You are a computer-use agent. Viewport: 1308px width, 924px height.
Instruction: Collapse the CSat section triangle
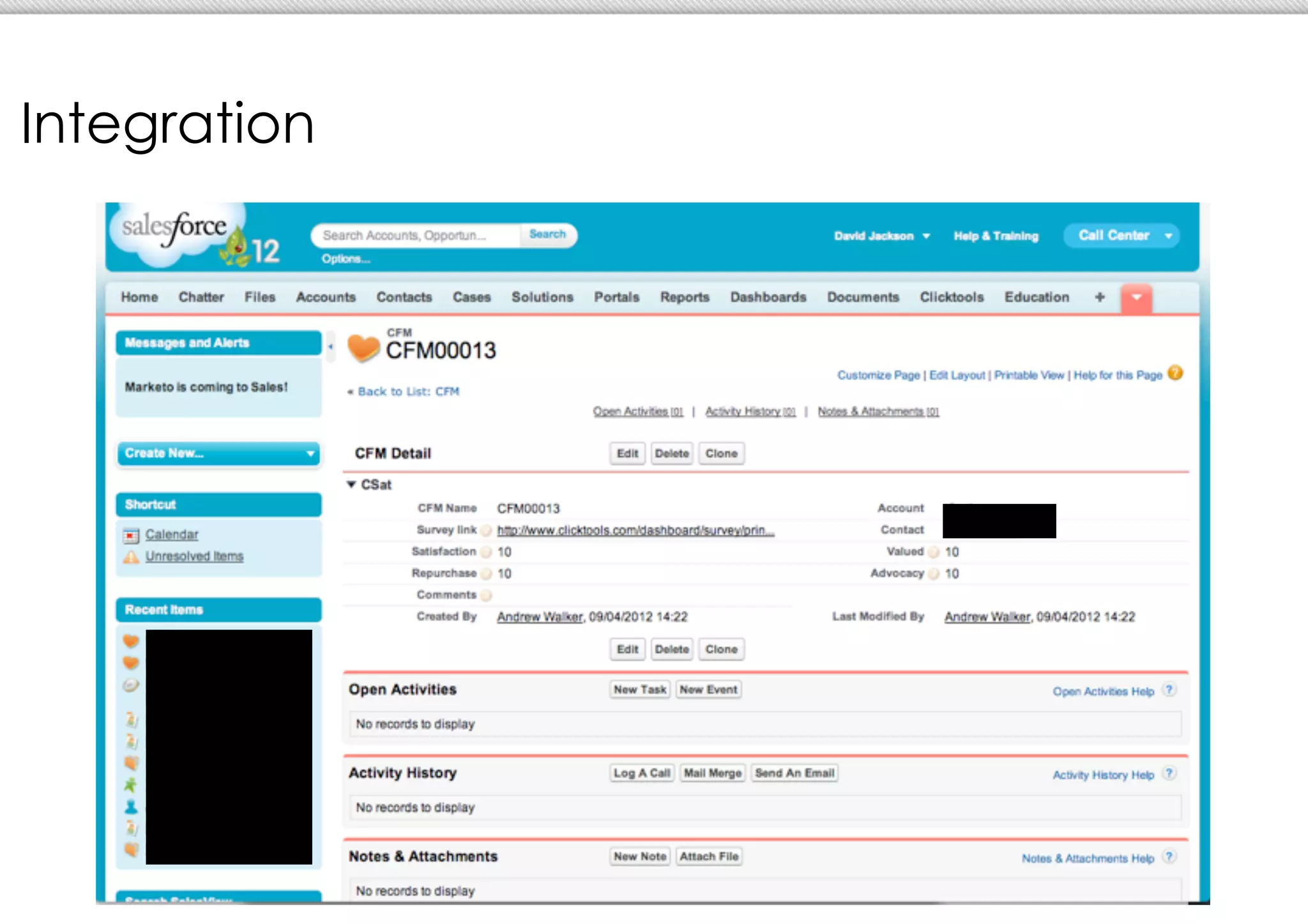(351, 485)
